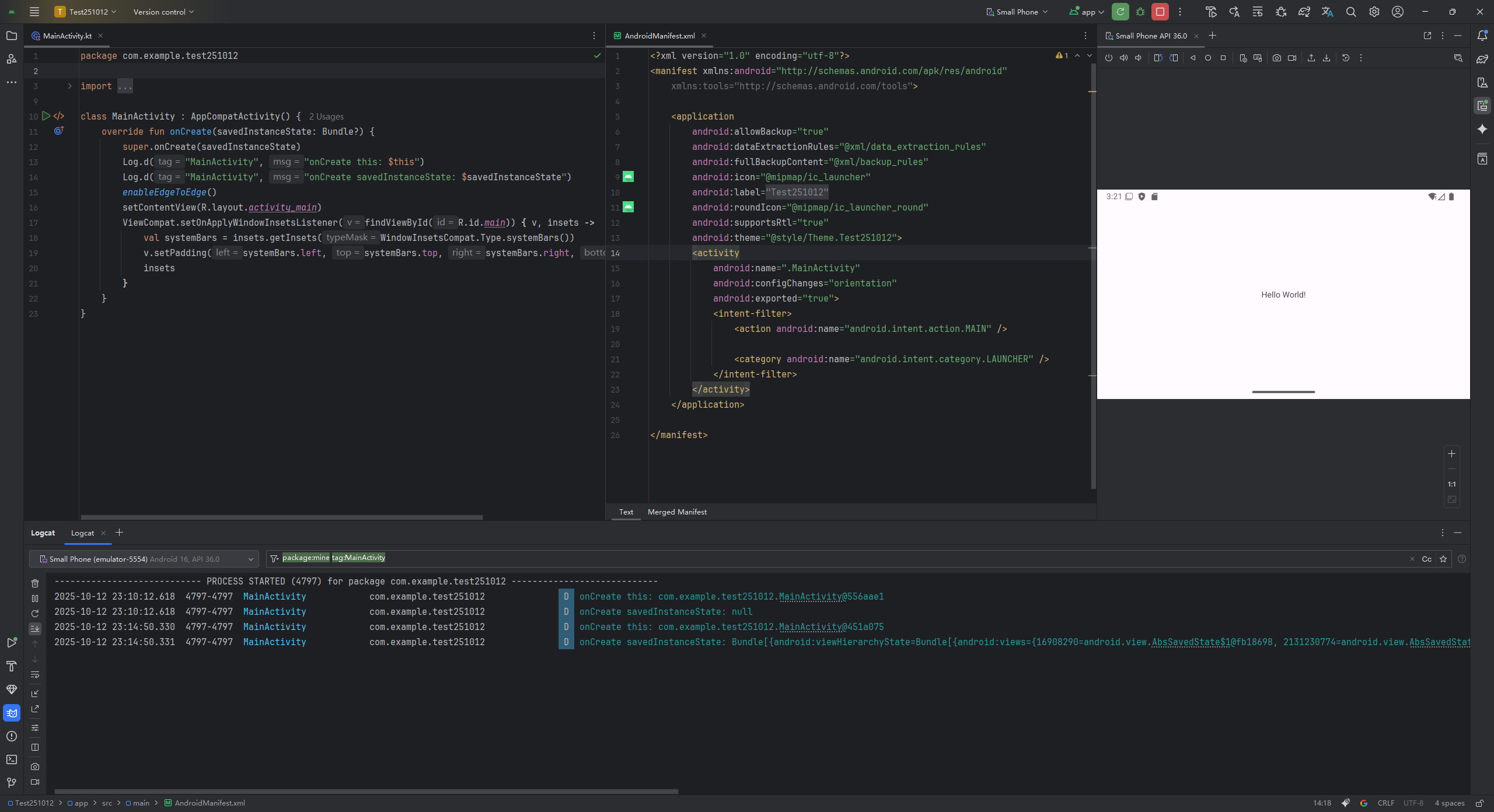
Task: Click the 2 Usages inlay link
Action: tap(326, 117)
